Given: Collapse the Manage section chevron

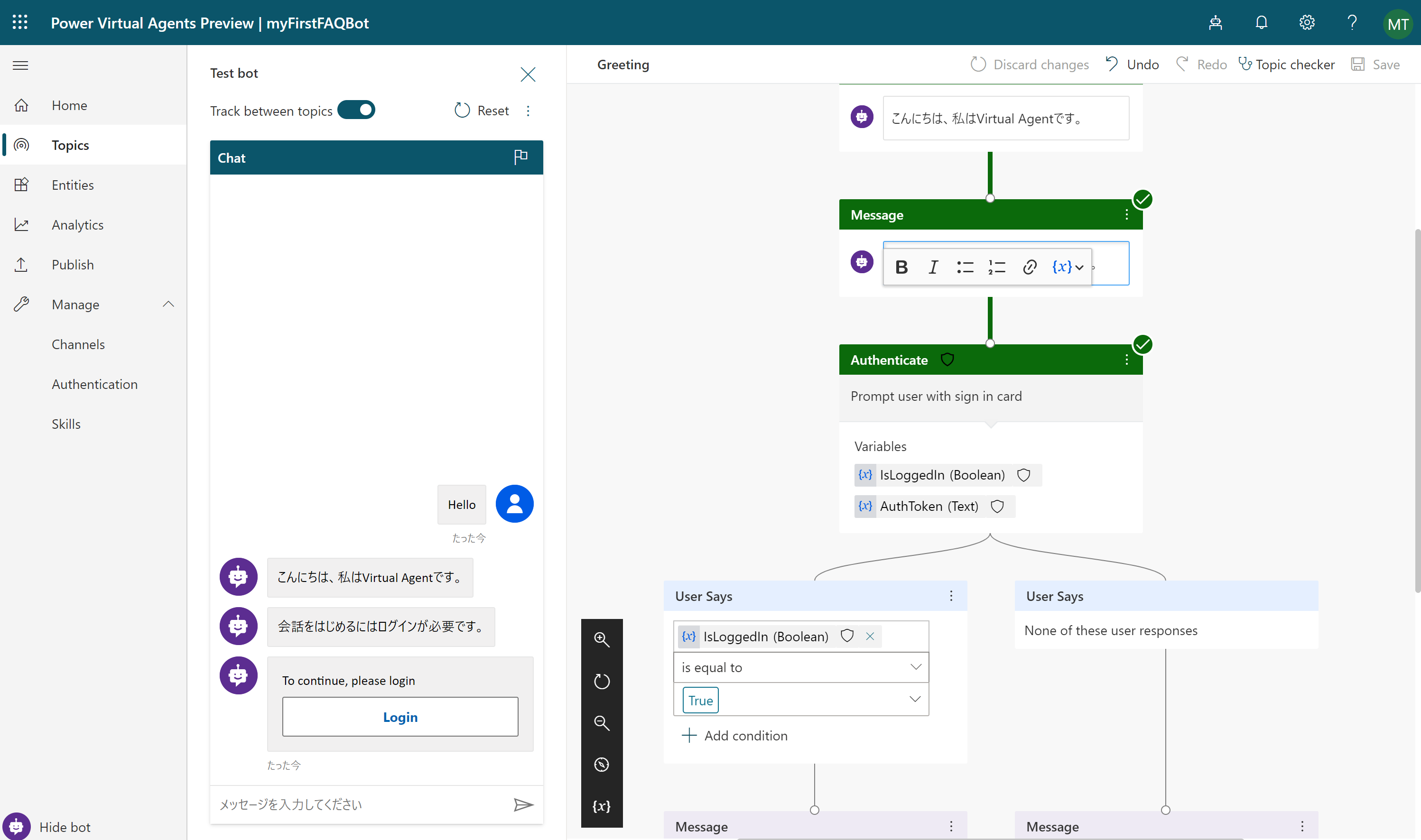Looking at the screenshot, I should tap(168, 305).
